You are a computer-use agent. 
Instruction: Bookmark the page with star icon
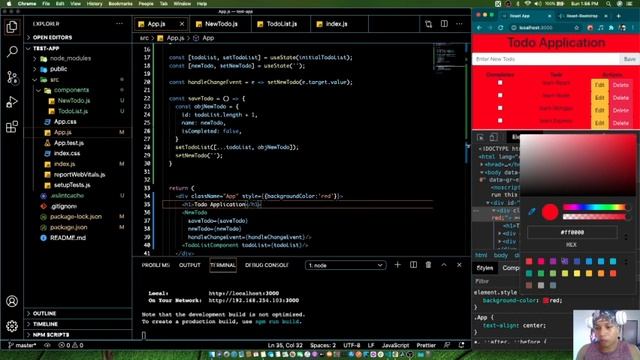(x=576, y=28)
